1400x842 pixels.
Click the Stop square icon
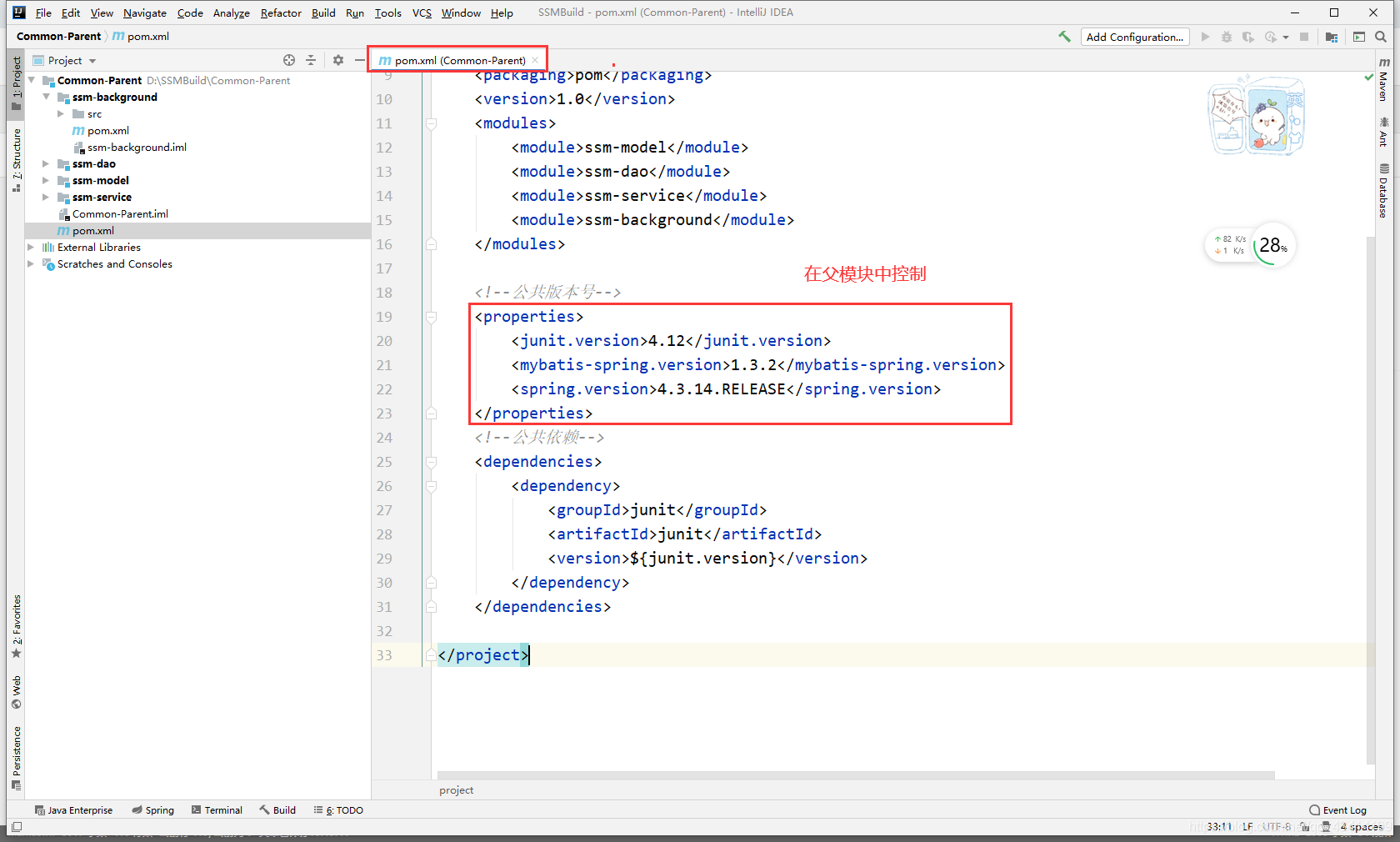pos(1304,37)
